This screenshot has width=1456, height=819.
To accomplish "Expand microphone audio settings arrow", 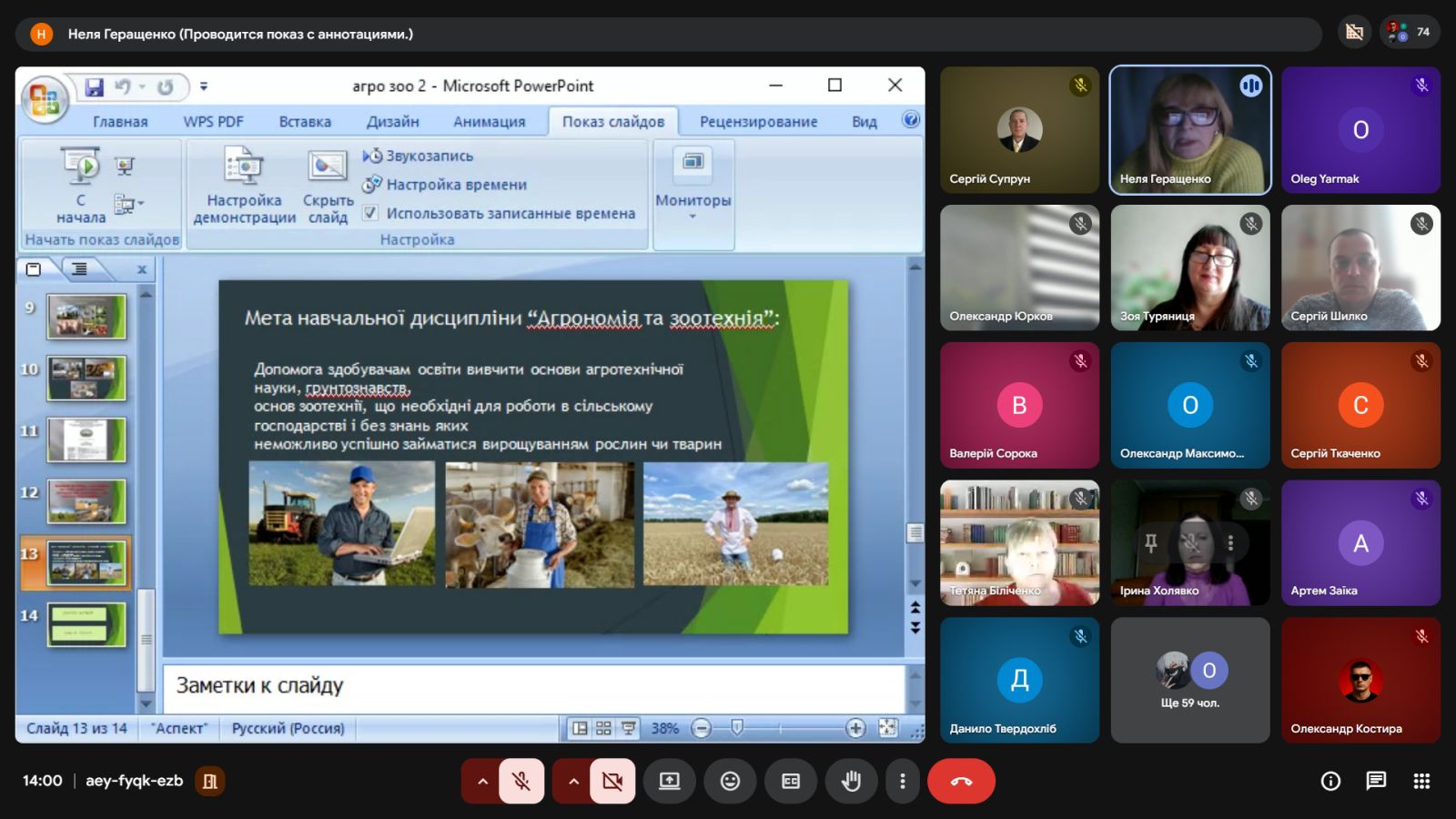I will [x=482, y=781].
